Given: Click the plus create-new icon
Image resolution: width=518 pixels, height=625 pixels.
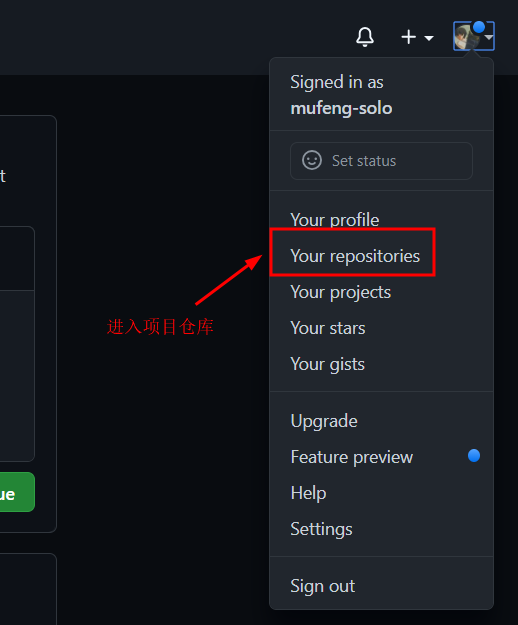Looking at the screenshot, I should pos(408,37).
